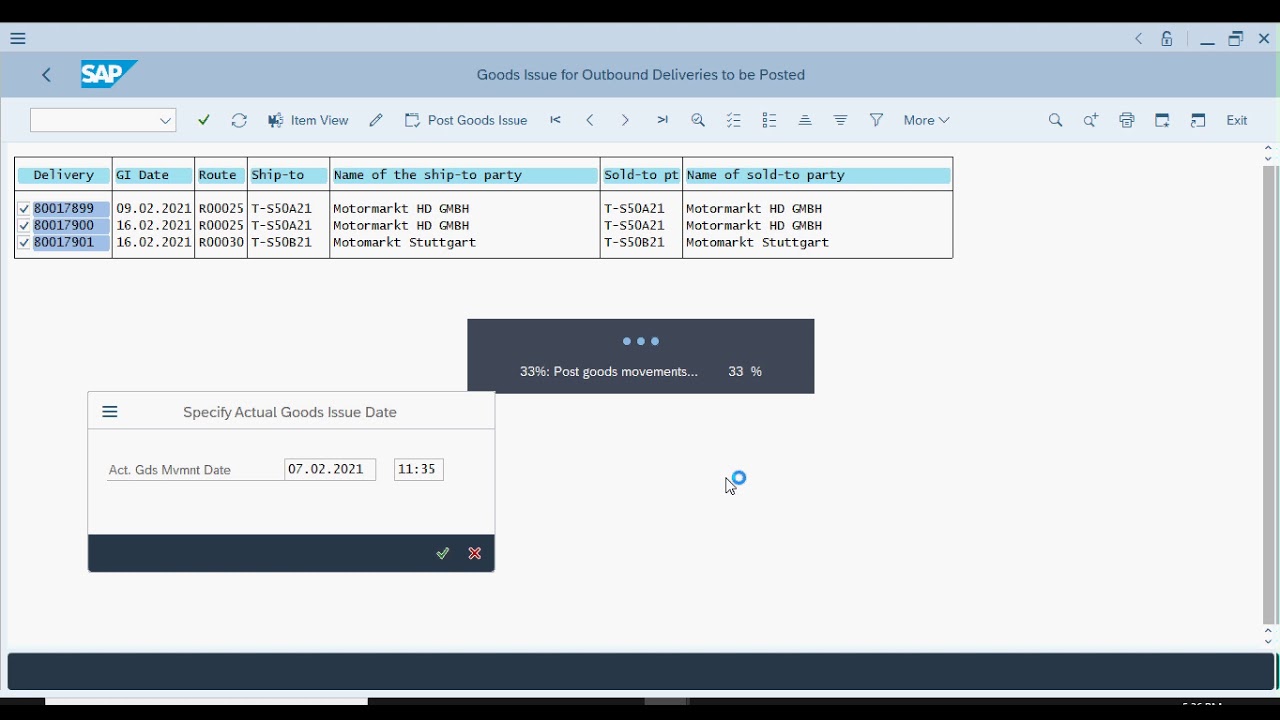This screenshot has height=720, width=1280.
Task: Jump to first page icon
Action: click(556, 120)
